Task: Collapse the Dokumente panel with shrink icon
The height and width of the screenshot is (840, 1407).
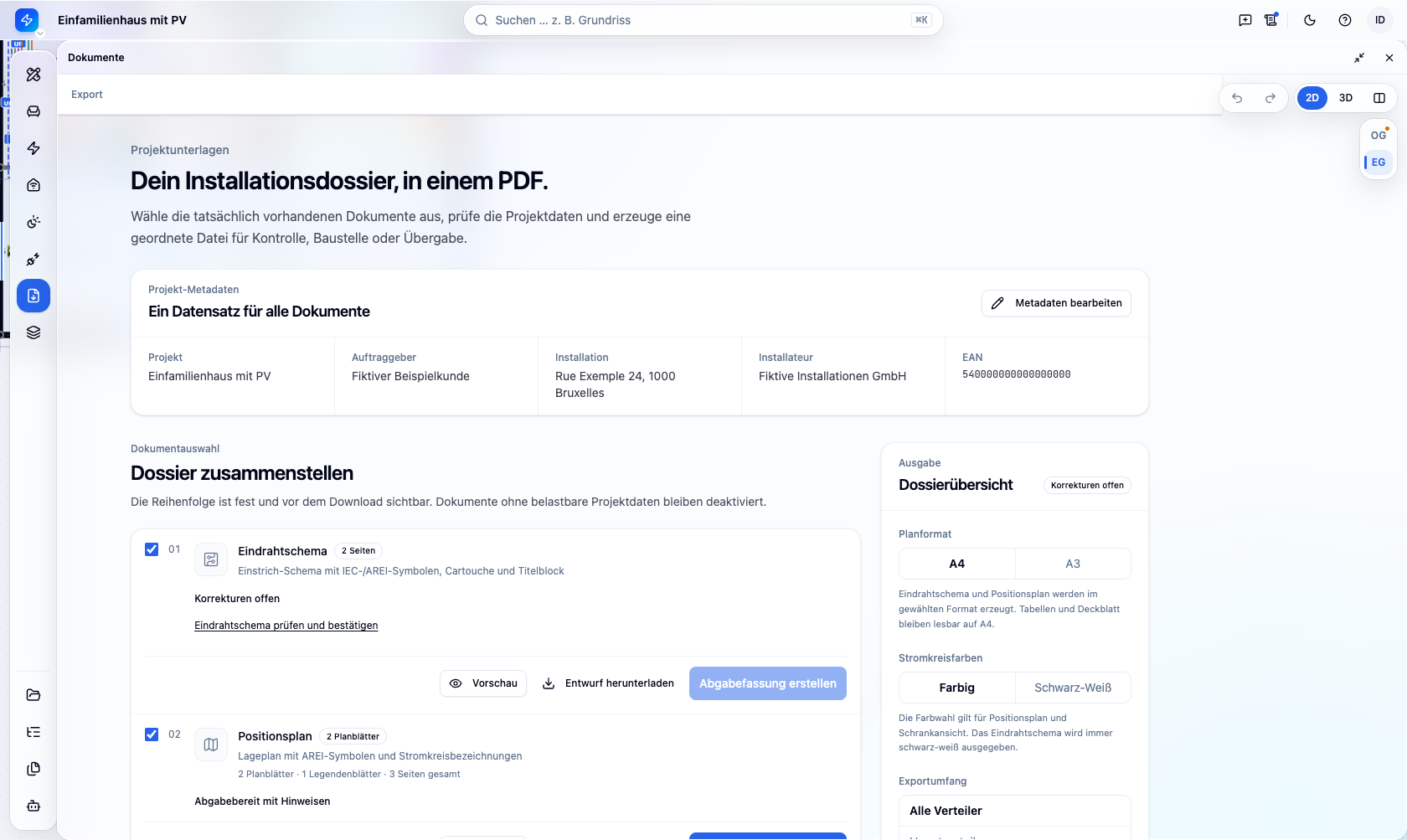Action: (1359, 58)
